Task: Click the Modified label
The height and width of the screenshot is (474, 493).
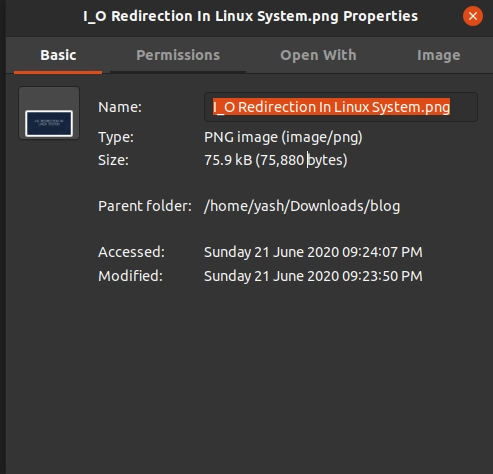Action: [x=130, y=276]
